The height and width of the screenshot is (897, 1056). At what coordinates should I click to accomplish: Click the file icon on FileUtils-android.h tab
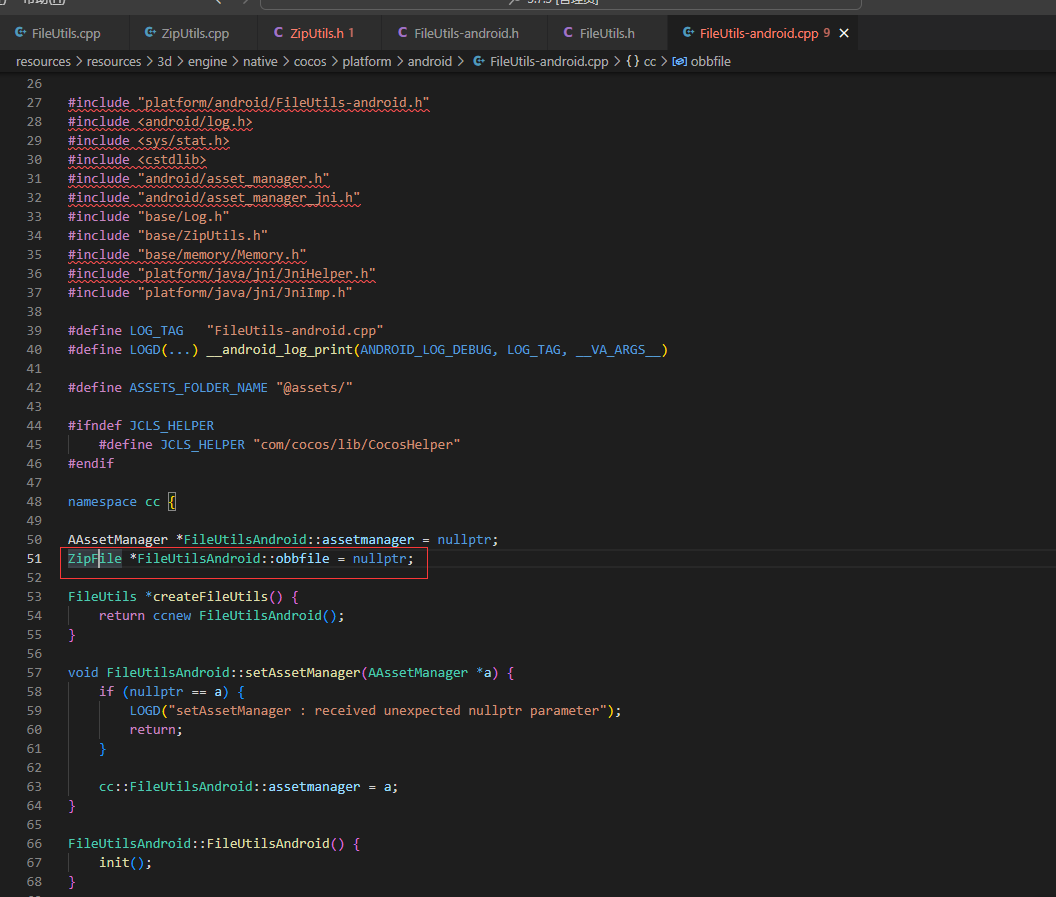coord(402,33)
